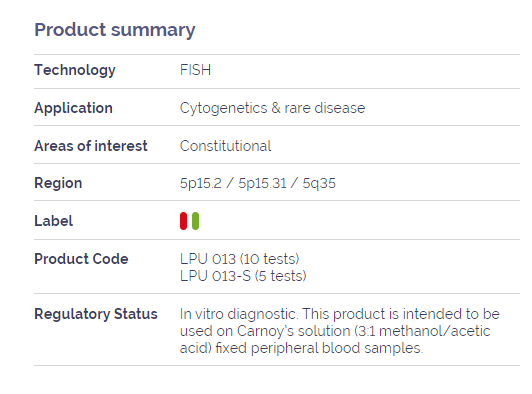Click the Label row heading

pos(54,221)
